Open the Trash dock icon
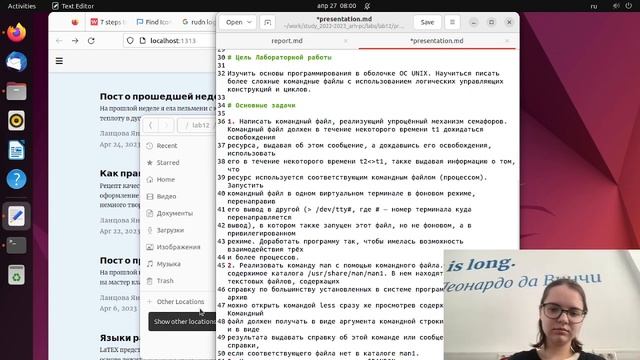Viewport: 640px width, 360px height. (16, 275)
